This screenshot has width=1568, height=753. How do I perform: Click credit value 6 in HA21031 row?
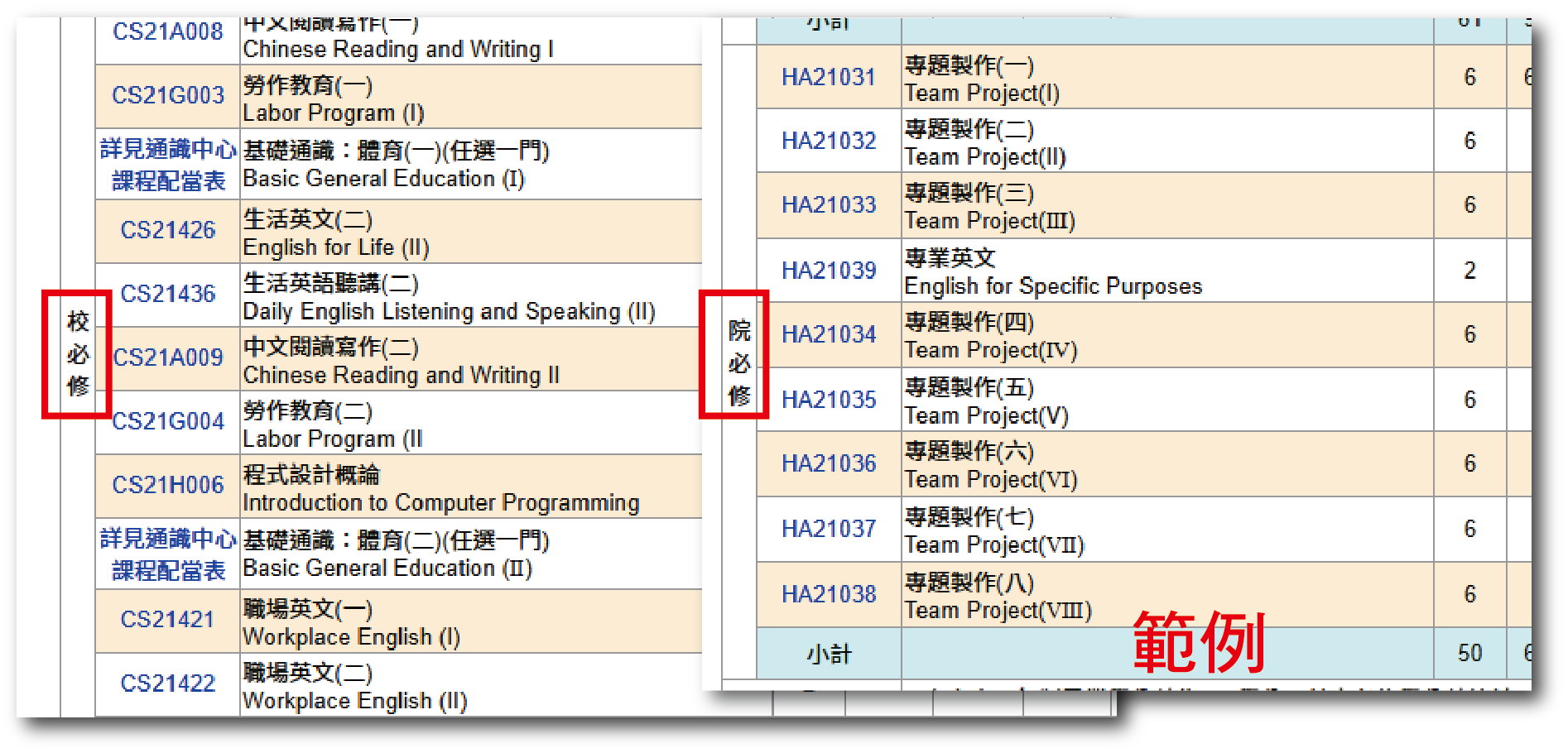pyautogui.click(x=1469, y=77)
